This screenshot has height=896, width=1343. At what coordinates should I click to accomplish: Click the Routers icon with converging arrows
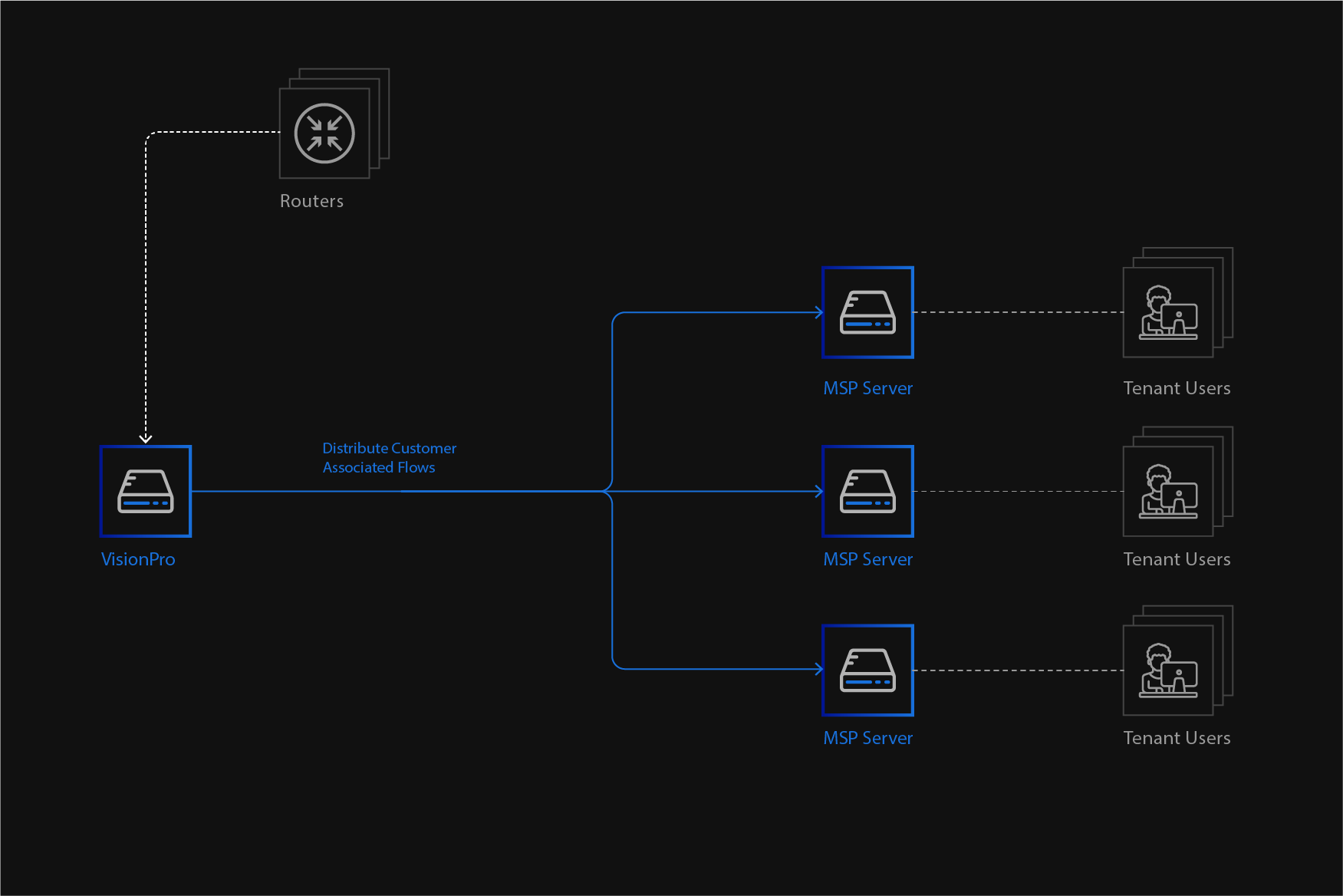[x=324, y=133]
